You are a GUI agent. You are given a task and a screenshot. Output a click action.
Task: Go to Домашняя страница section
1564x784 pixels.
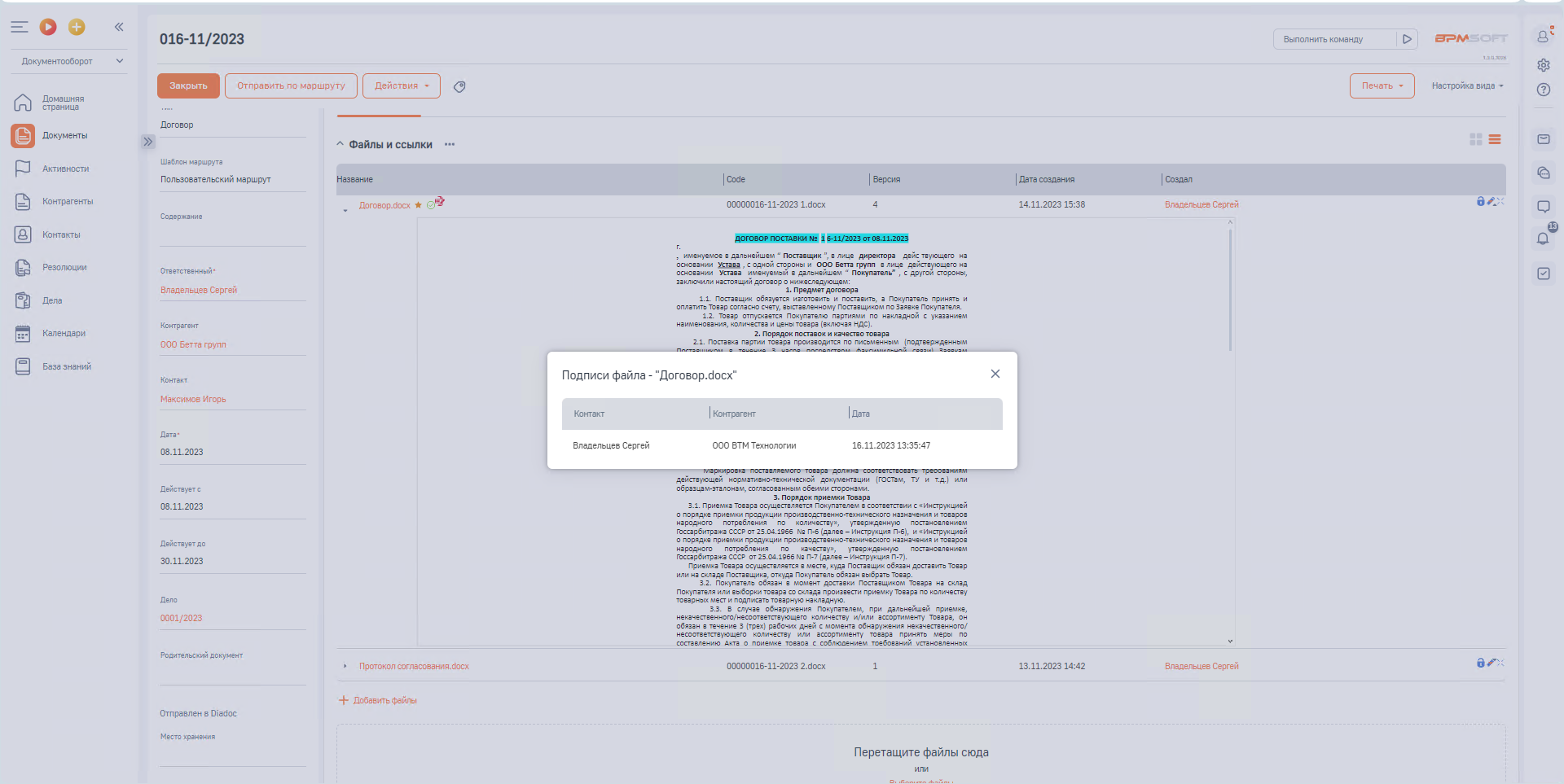point(63,103)
